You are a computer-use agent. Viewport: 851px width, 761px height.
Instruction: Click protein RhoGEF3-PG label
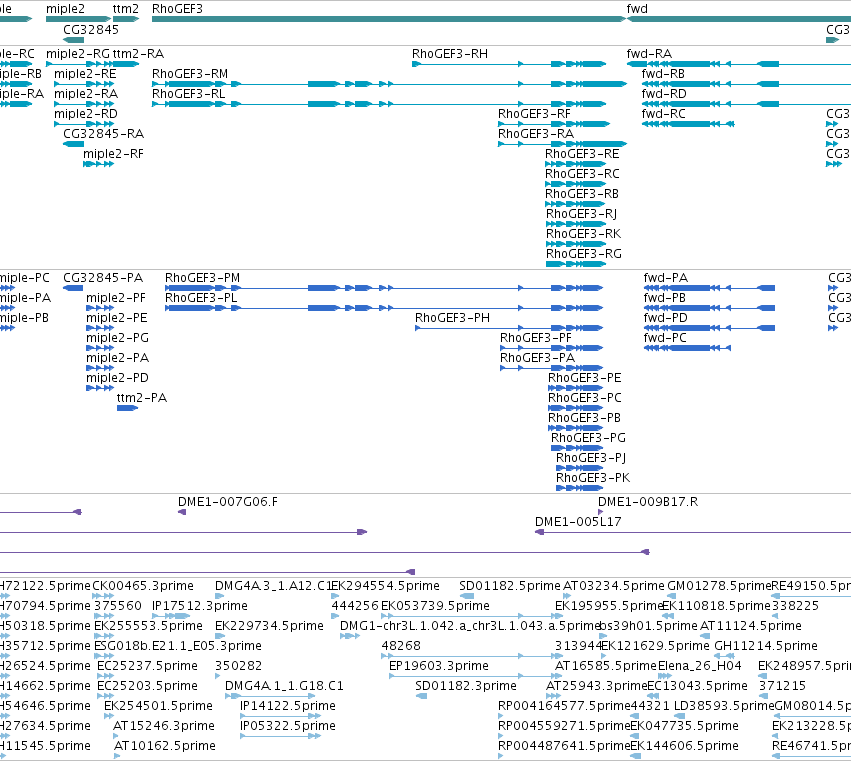pyautogui.click(x=588, y=439)
